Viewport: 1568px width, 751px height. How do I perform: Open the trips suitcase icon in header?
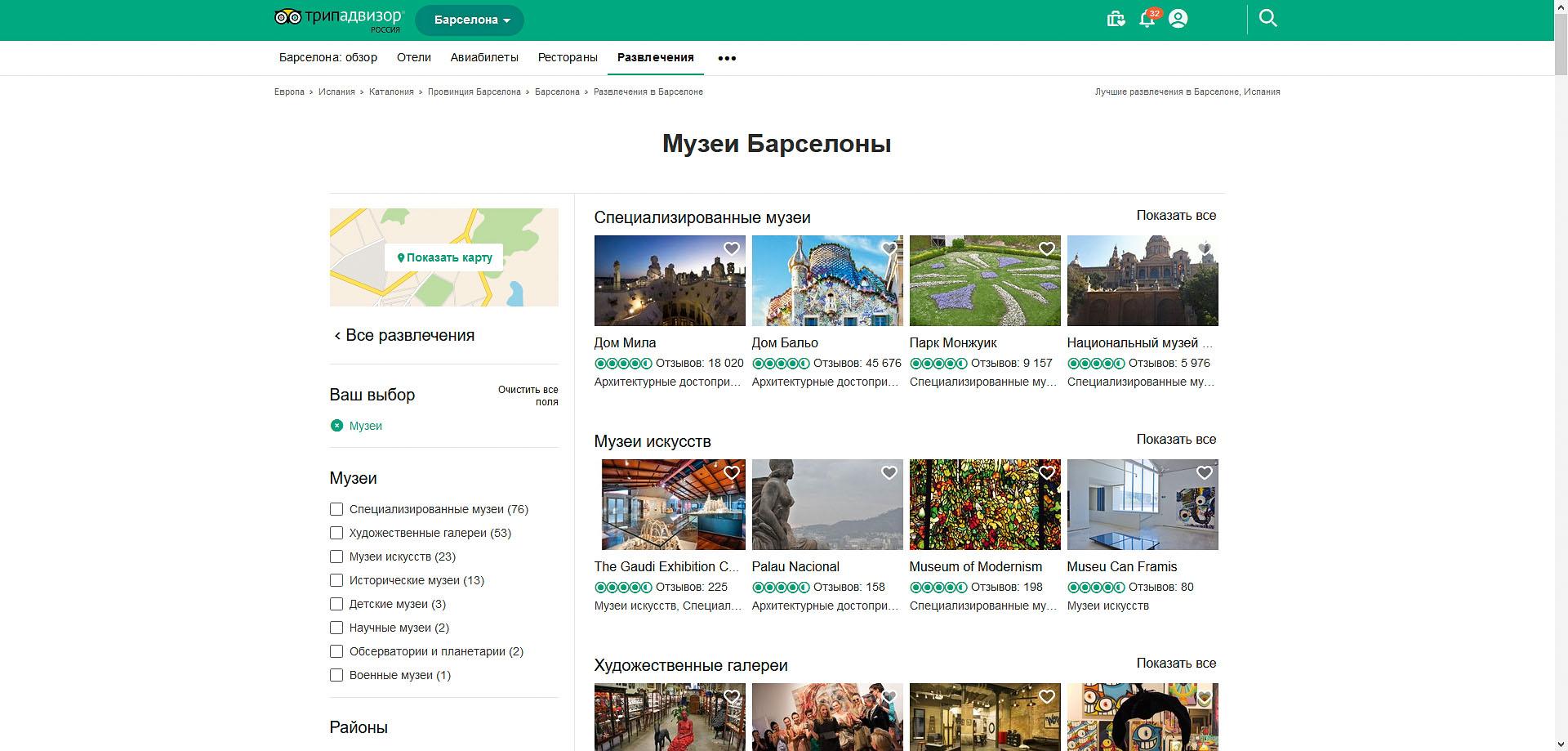click(x=1116, y=19)
